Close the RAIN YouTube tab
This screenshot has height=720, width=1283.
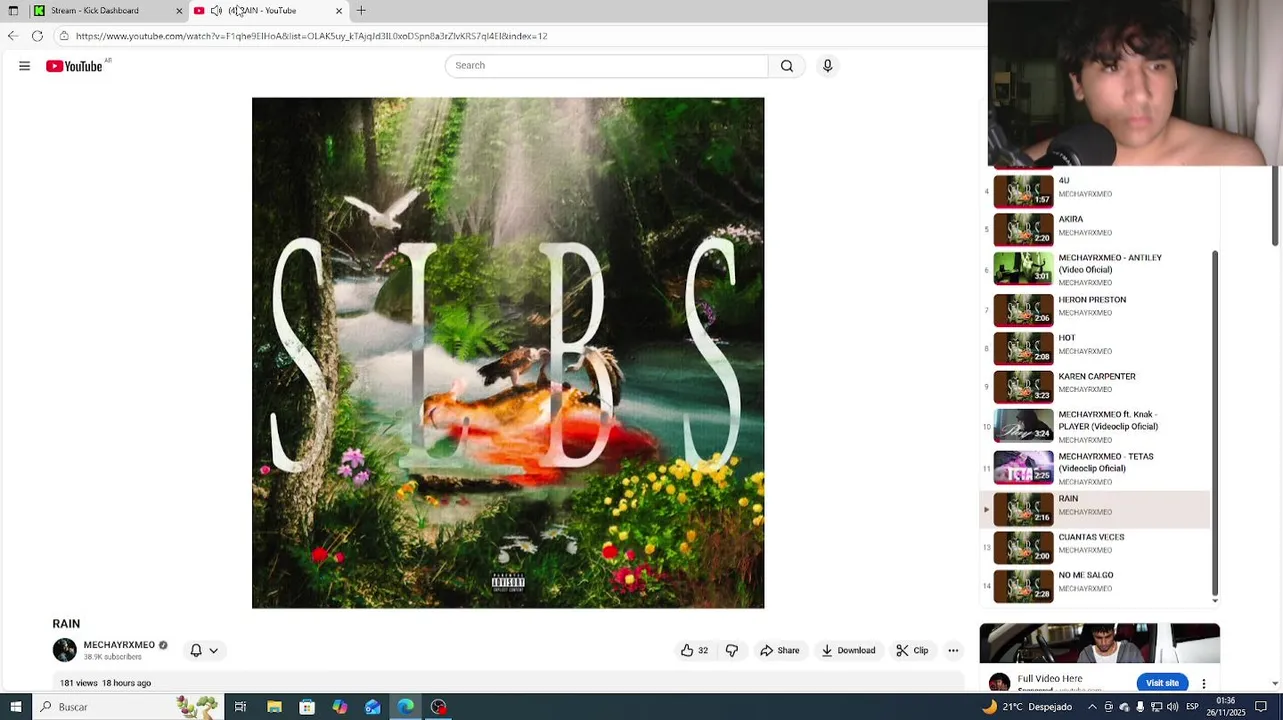click(339, 10)
